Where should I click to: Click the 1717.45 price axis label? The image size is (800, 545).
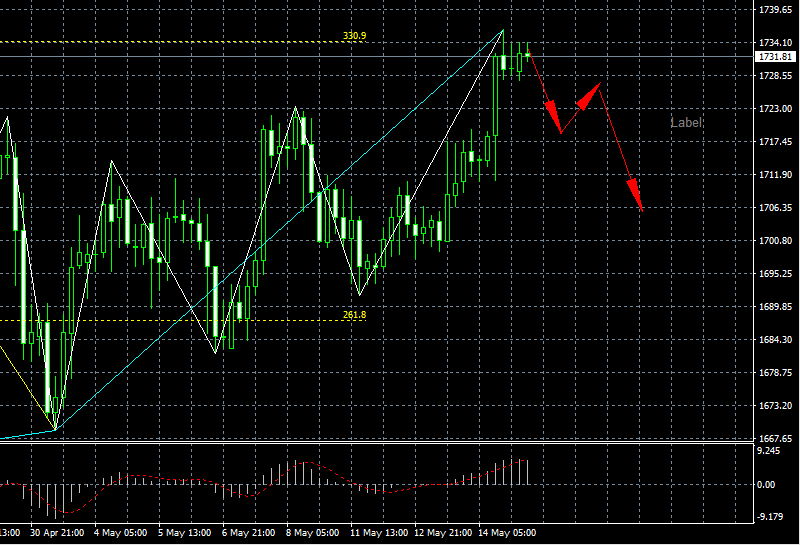[776, 142]
